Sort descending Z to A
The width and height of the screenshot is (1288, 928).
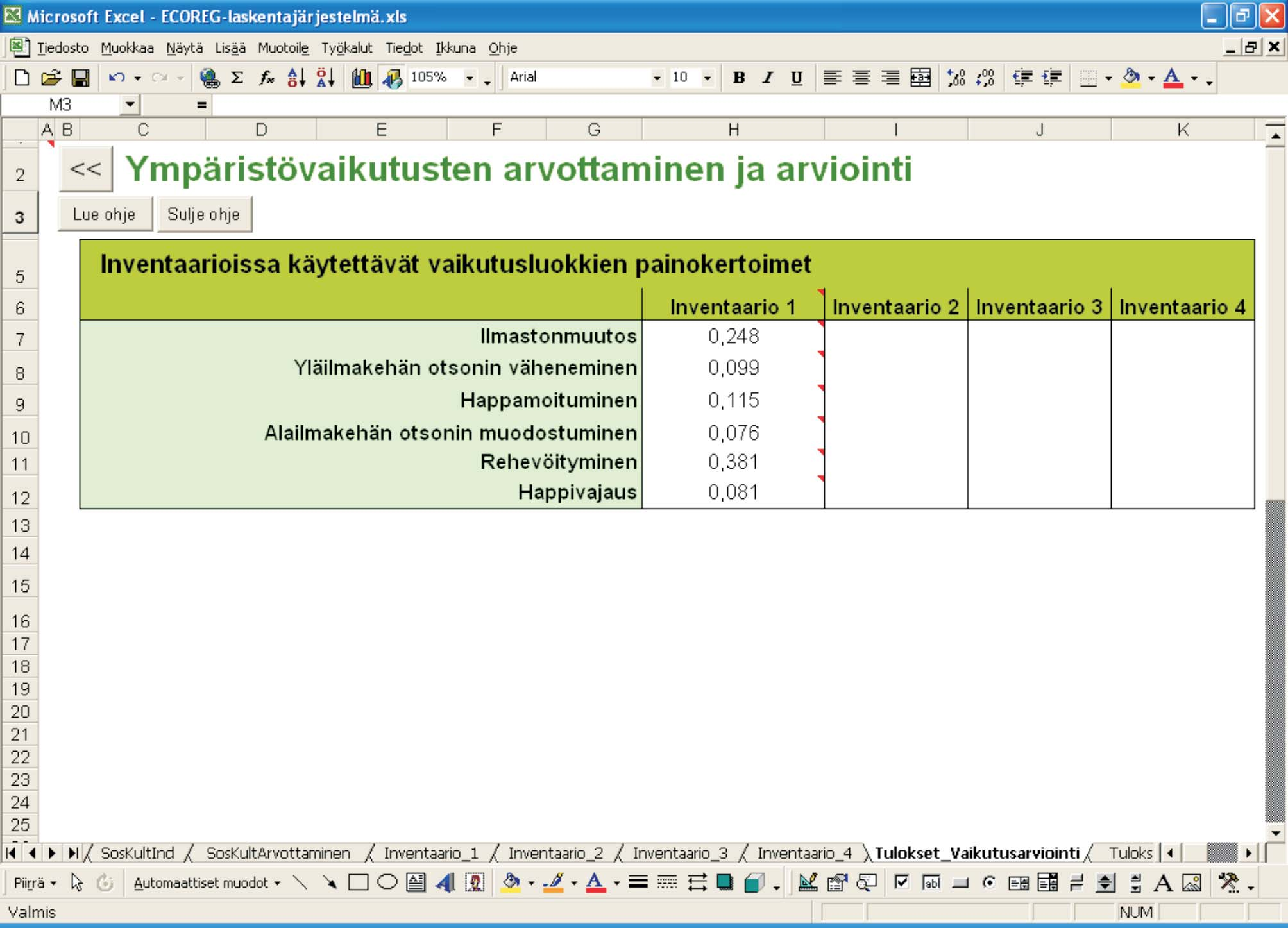pyautogui.click(x=326, y=78)
